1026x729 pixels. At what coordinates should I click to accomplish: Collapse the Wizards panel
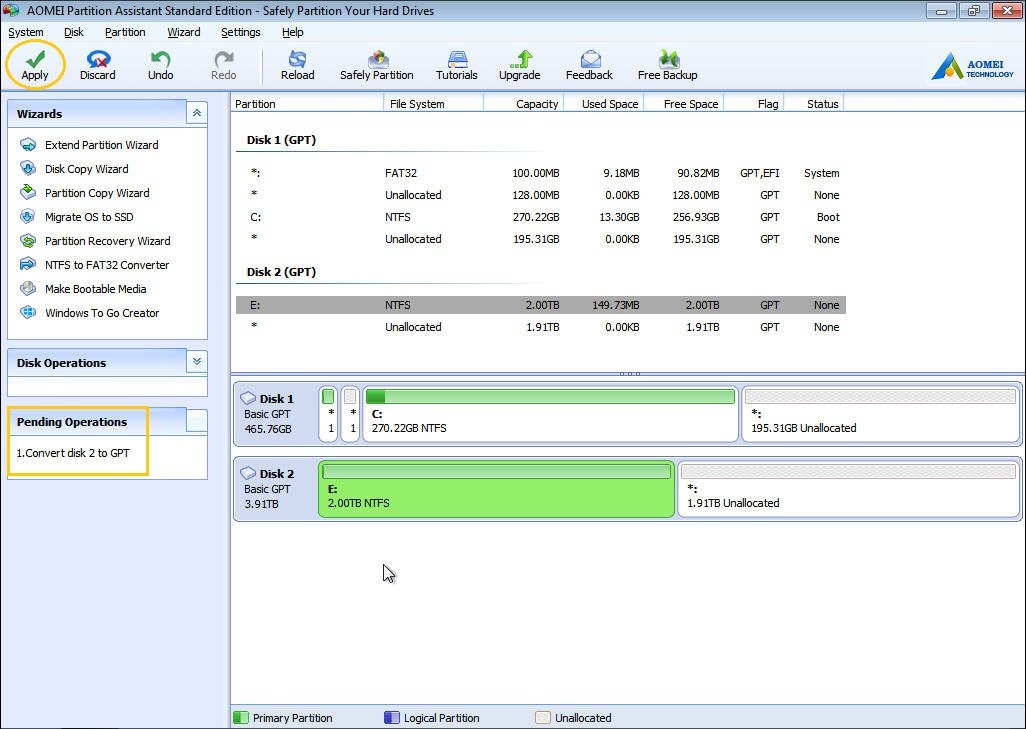(197, 114)
